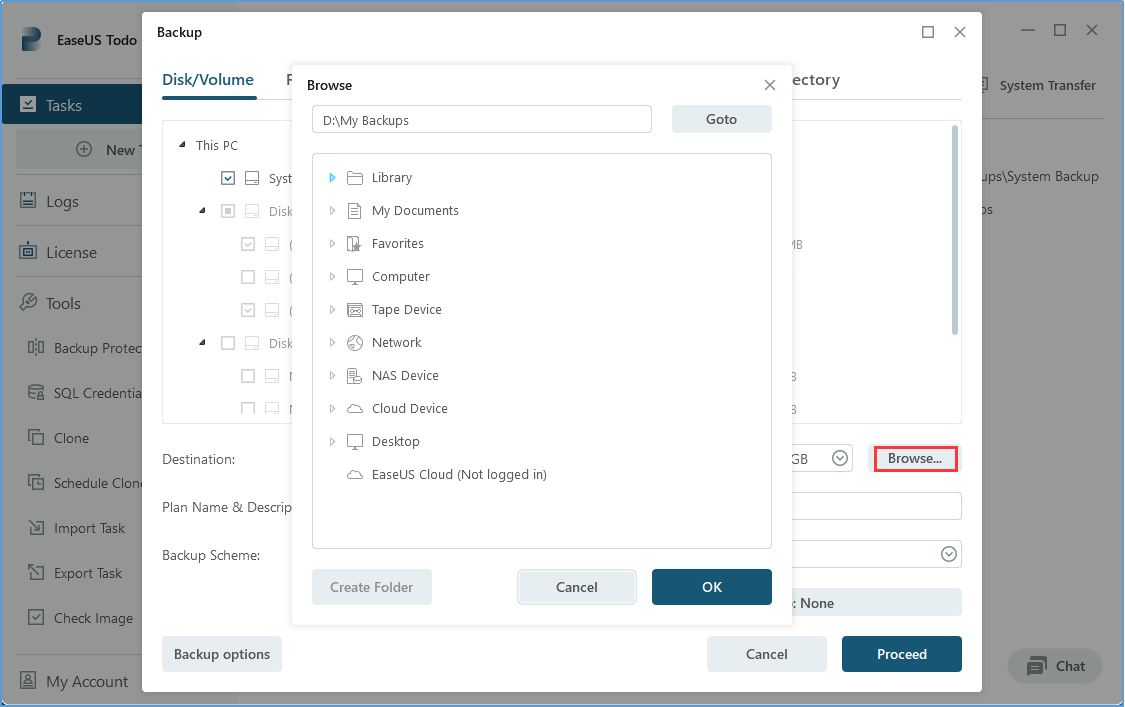Click the Goto button

[x=722, y=119]
